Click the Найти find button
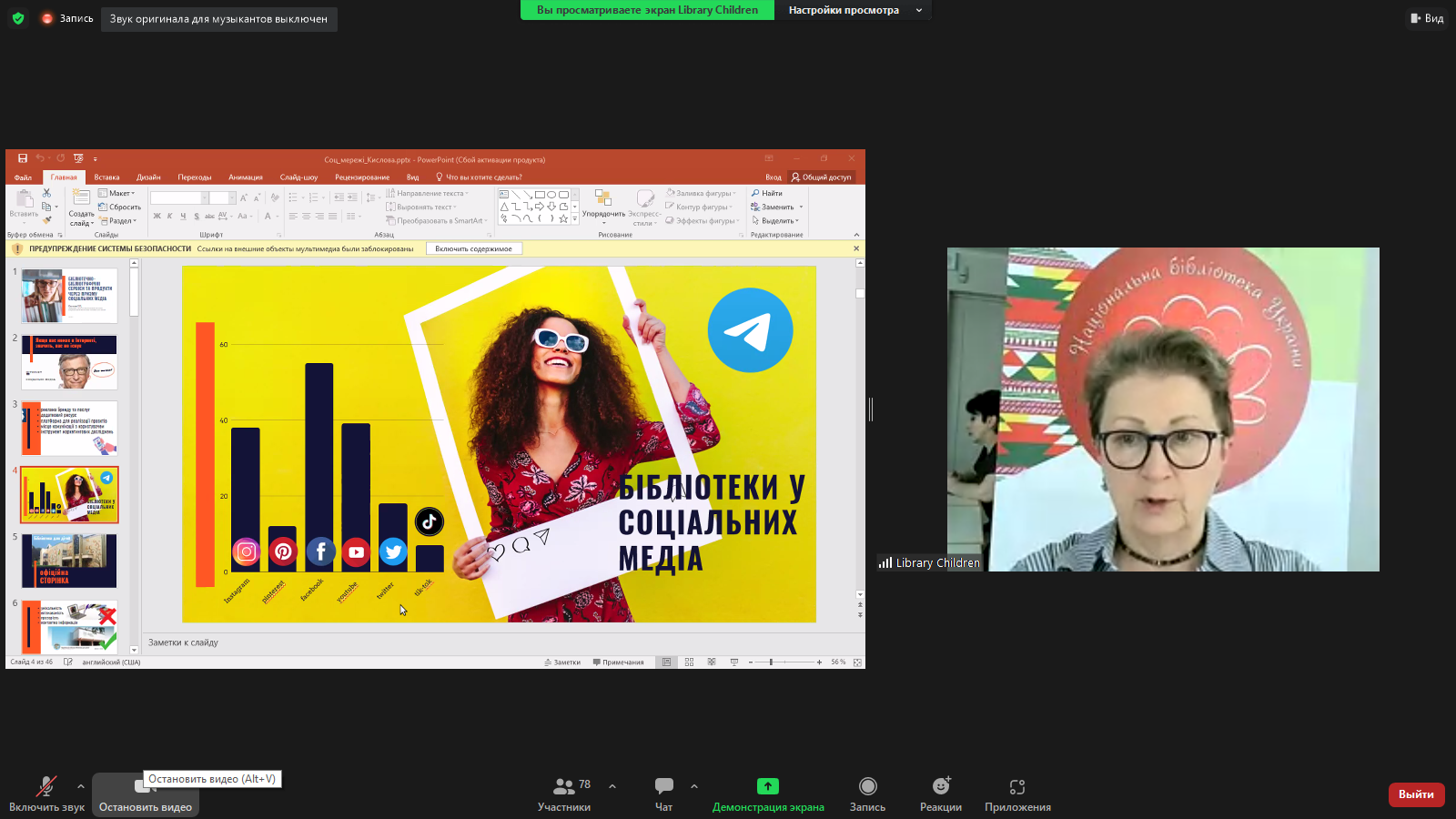1456x819 pixels. [x=766, y=193]
